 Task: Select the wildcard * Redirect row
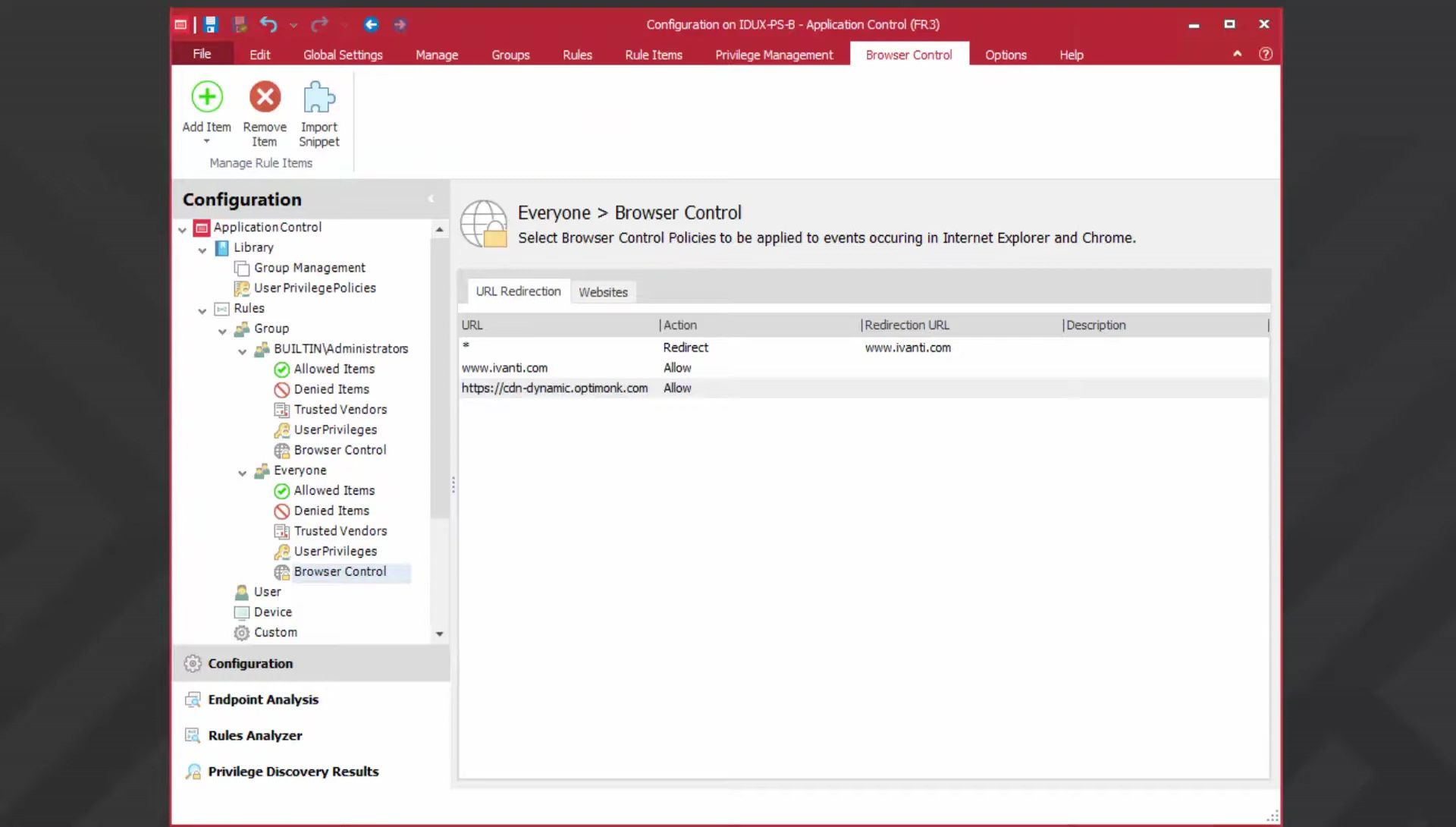coord(863,347)
